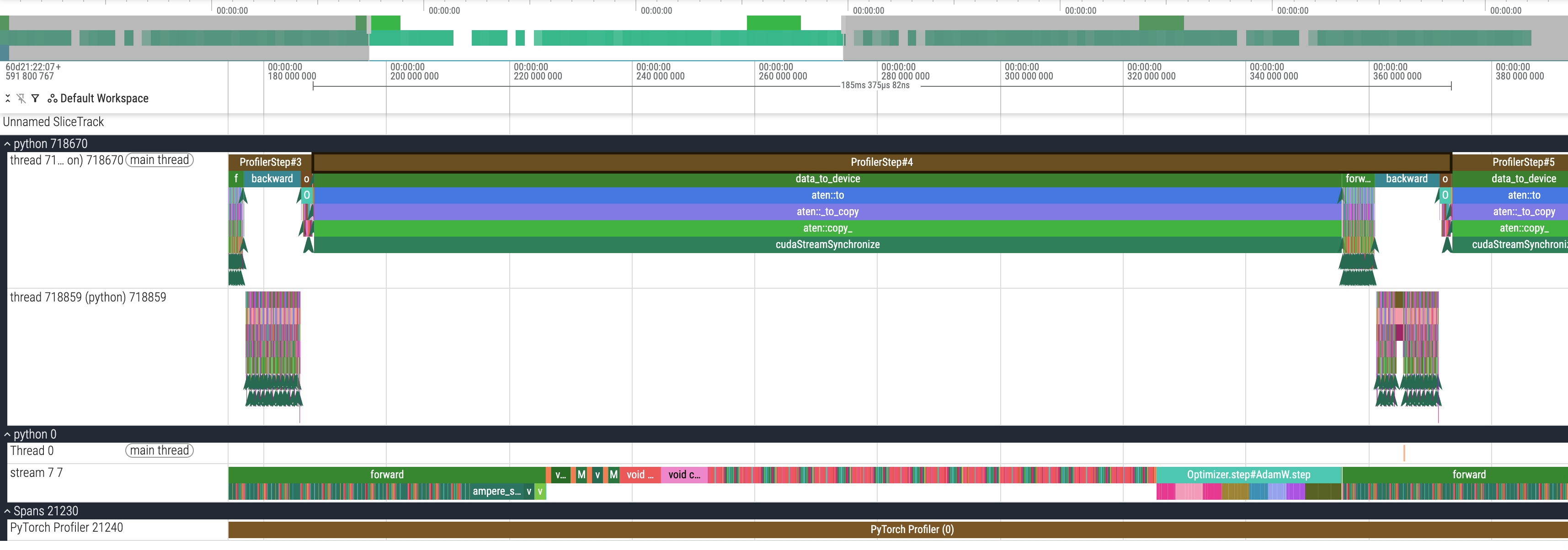1568x550 pixels.
Task: Click thread 718859 (python) track label
Action: (x=88, y=297)
